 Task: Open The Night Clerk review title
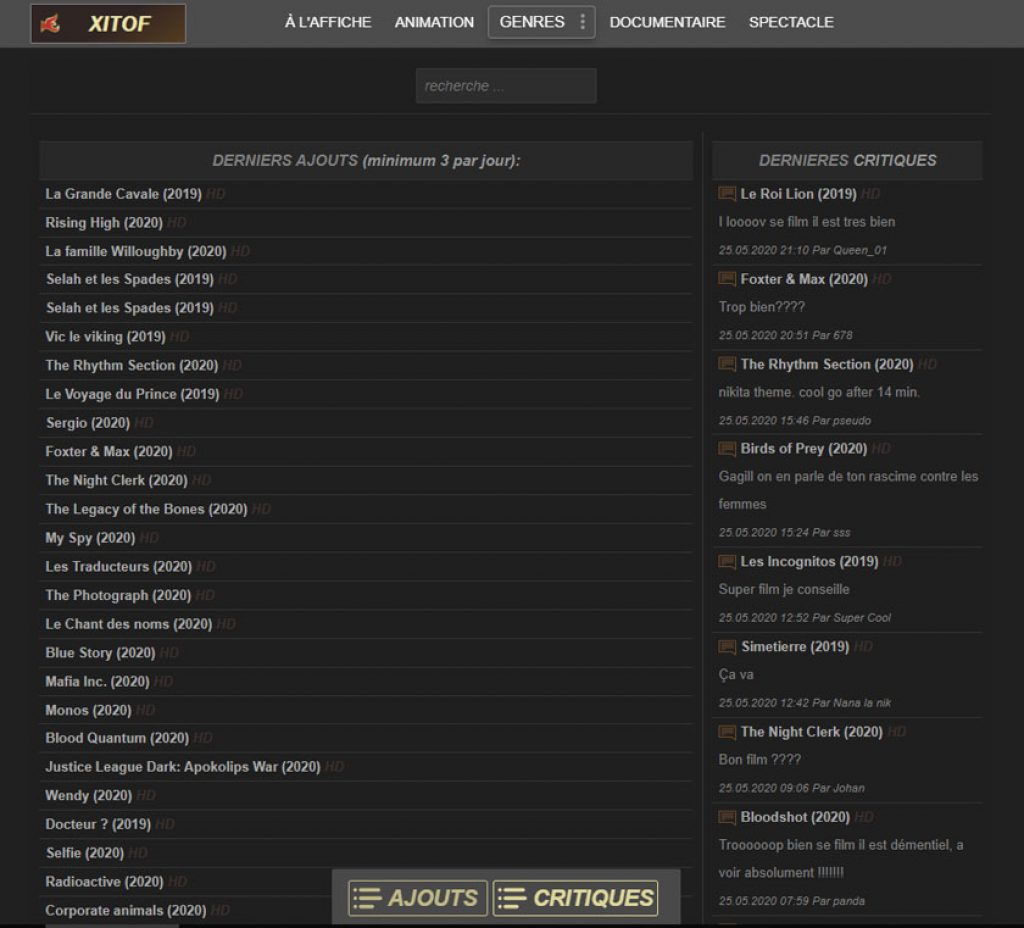point(811,732)
